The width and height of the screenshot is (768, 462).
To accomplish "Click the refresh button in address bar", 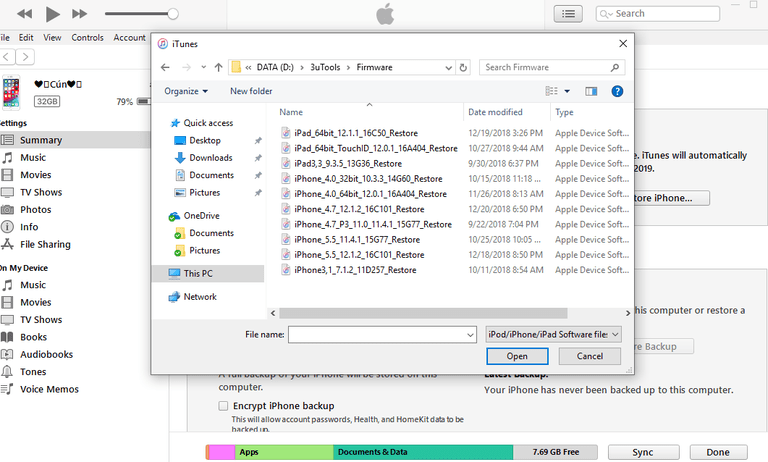I will [463, 68].
